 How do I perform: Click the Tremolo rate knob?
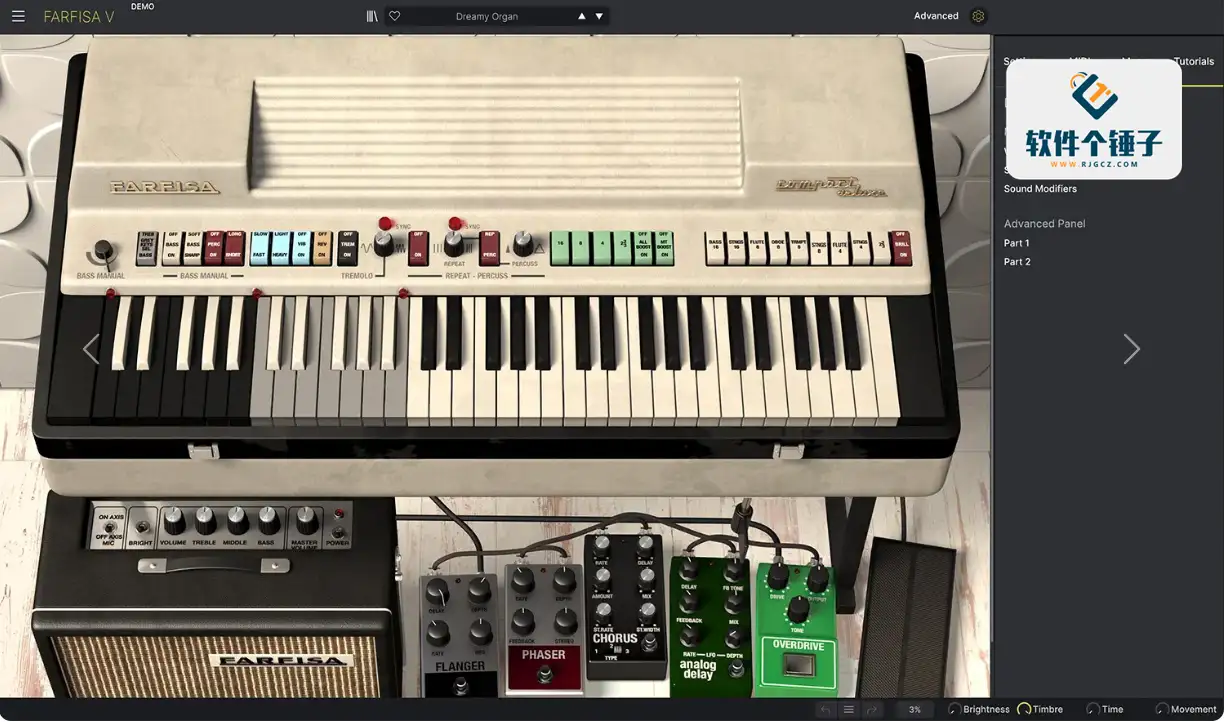(383, 242)
